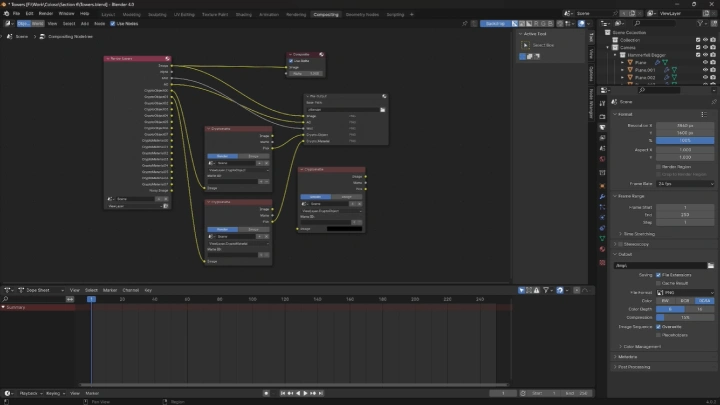Enable the Render Region checkbox
Image resolution: width=720 pixels, height=405 pixels.
[658, 167]
